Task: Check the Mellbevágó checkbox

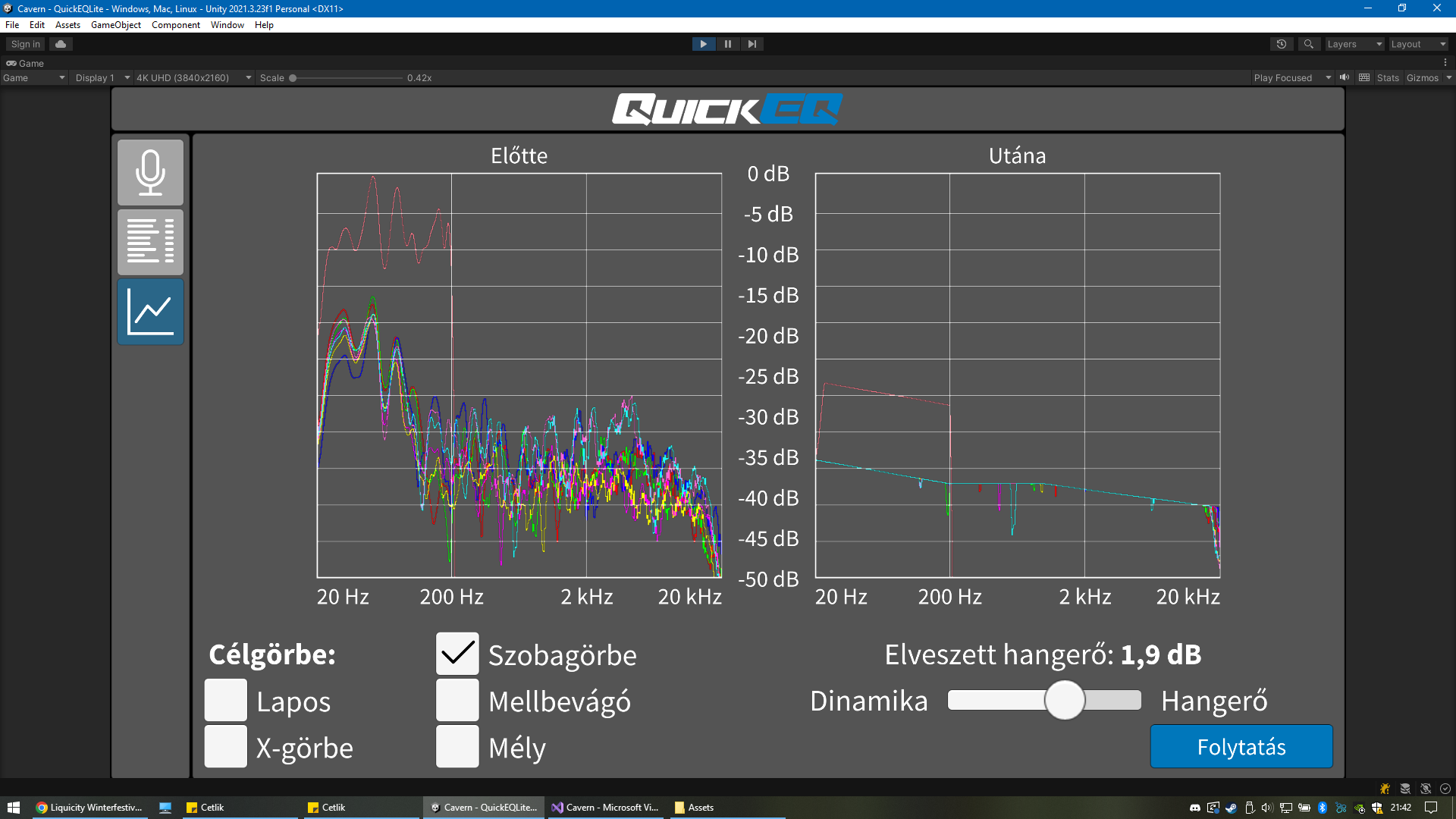Action: point(457,700)
